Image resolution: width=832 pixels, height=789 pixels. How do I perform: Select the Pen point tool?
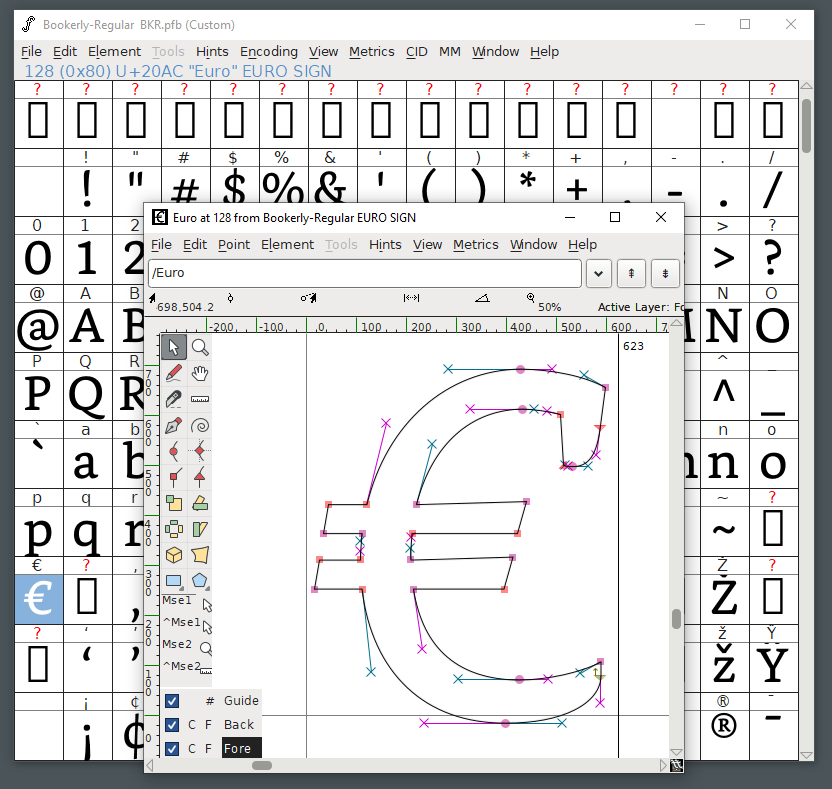point(174,425)
